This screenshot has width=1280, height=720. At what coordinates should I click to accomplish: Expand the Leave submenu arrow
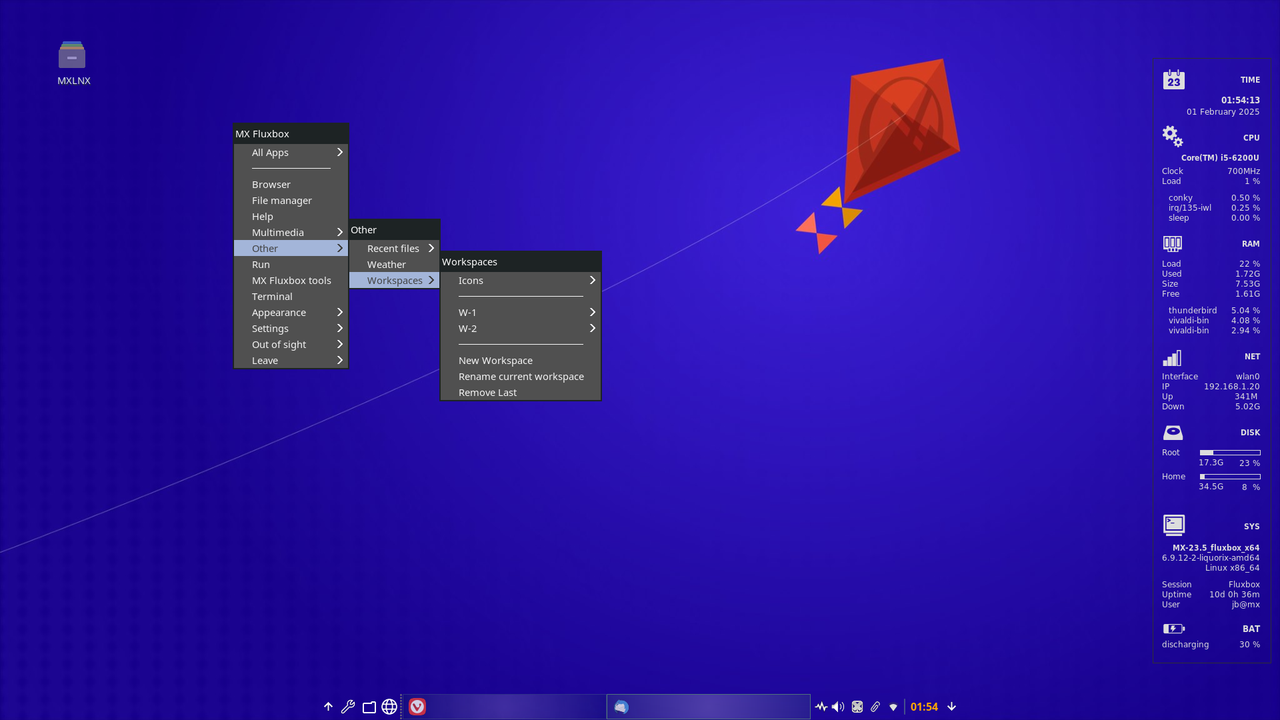click(340, 360)
